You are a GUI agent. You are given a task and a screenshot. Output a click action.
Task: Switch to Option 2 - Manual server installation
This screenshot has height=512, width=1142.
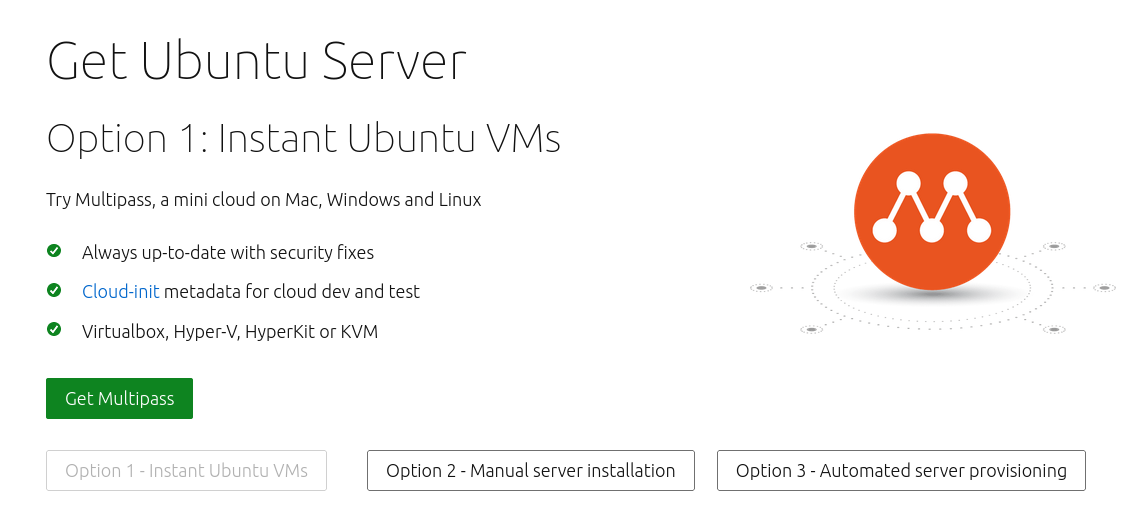531,470
